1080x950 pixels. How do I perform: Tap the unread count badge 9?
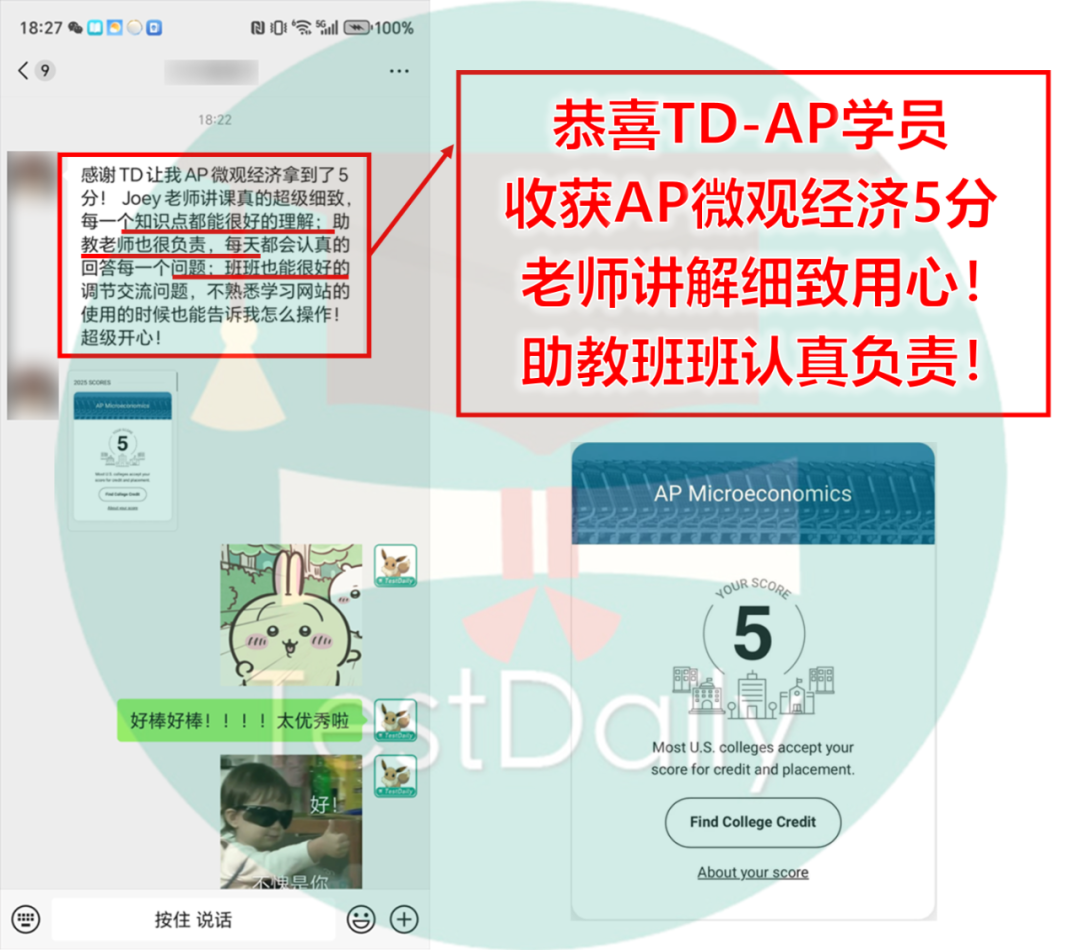click(45, 70)
